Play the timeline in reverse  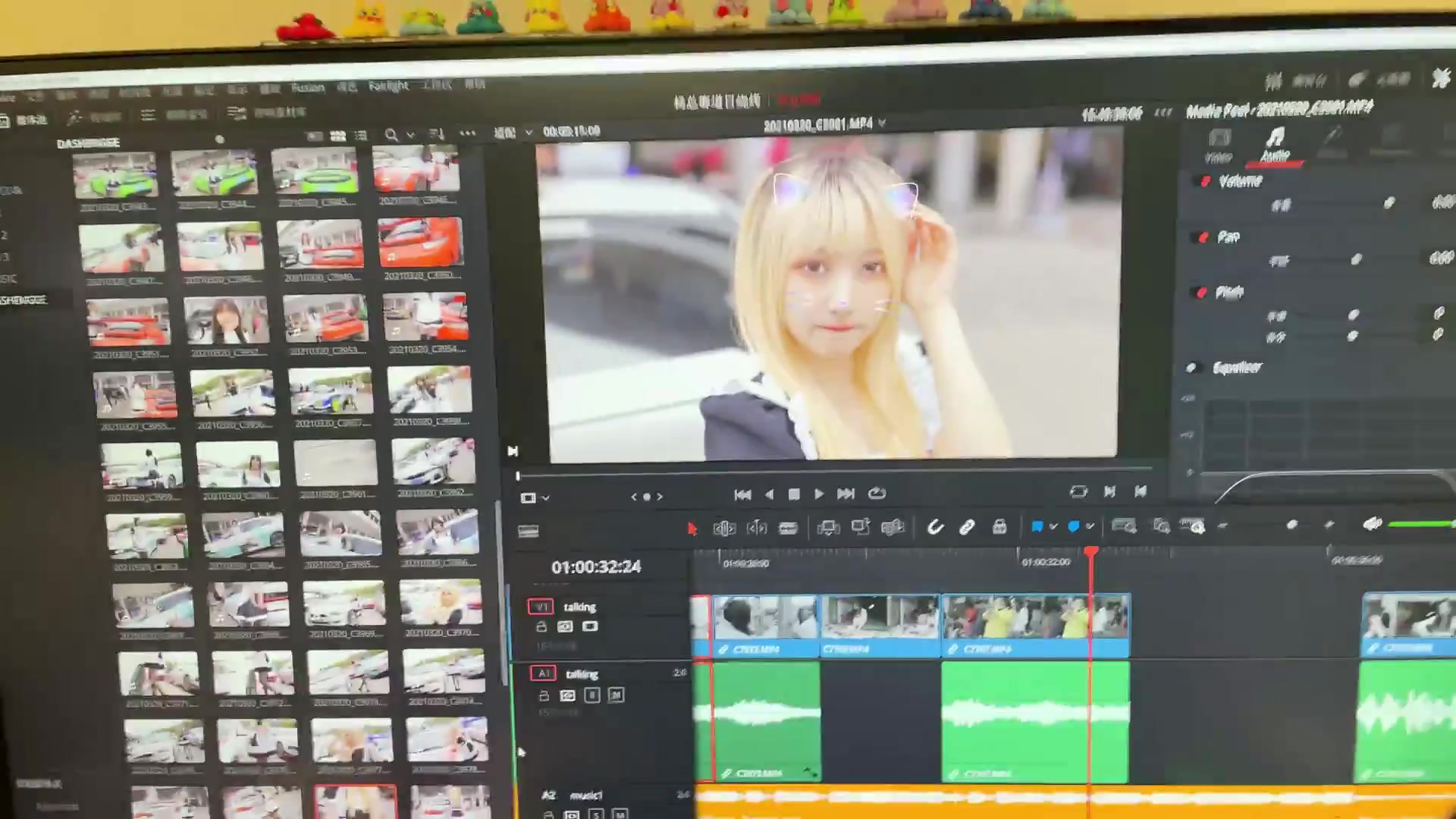pyautogui.click(x=770, y=494)
